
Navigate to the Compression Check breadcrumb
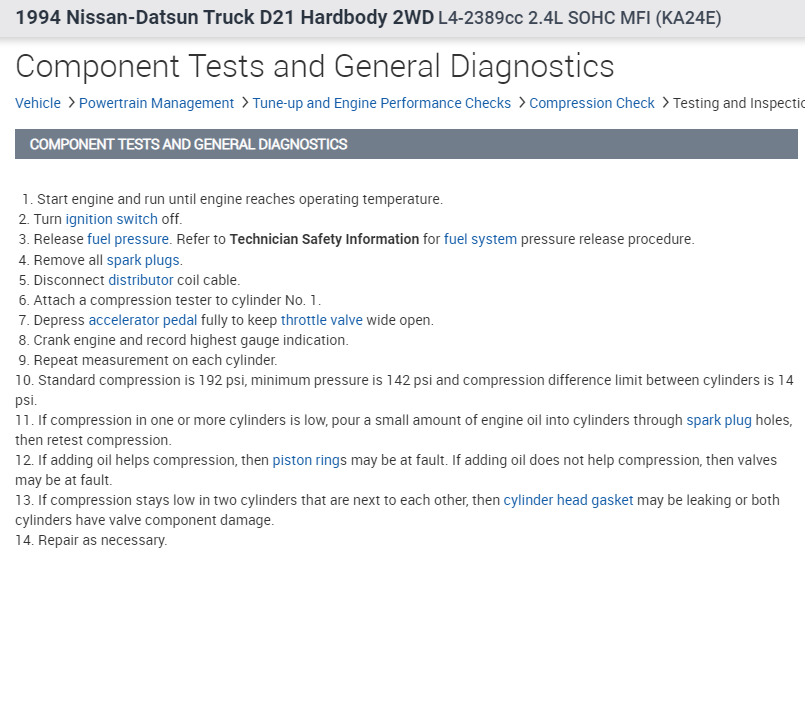pos(592,103)
